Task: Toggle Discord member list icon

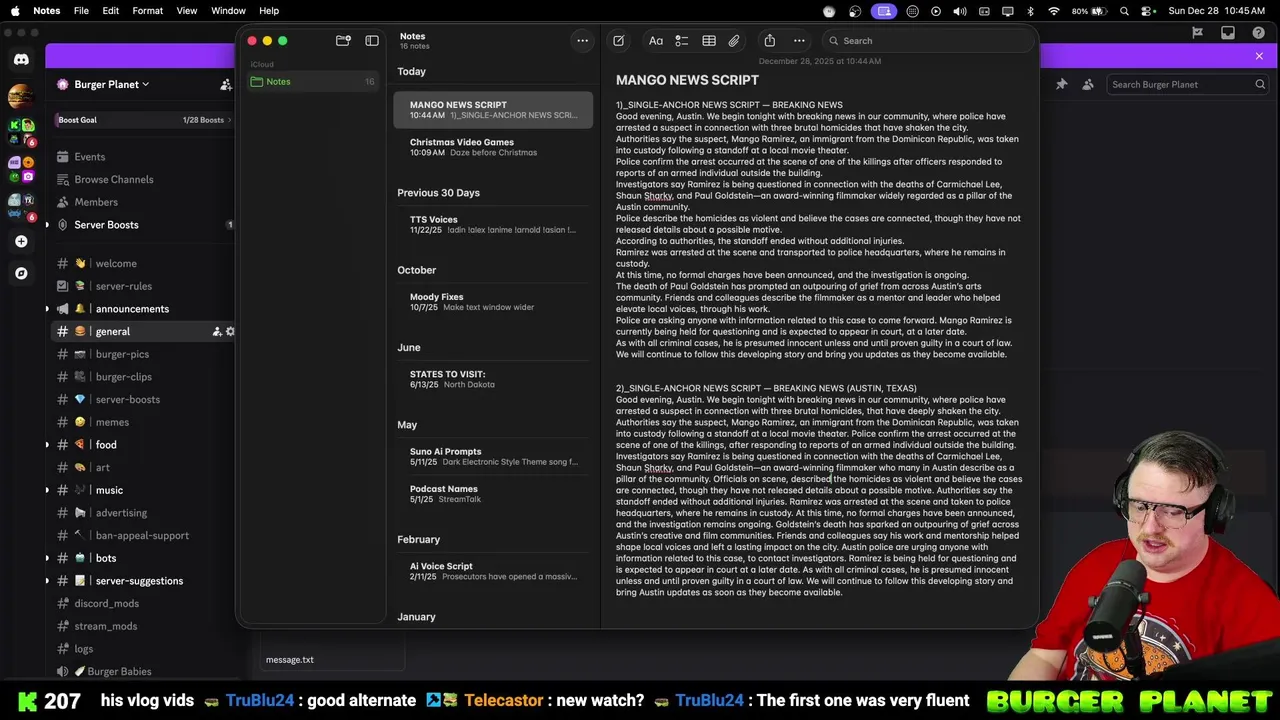Action: tap(1088, 85)
